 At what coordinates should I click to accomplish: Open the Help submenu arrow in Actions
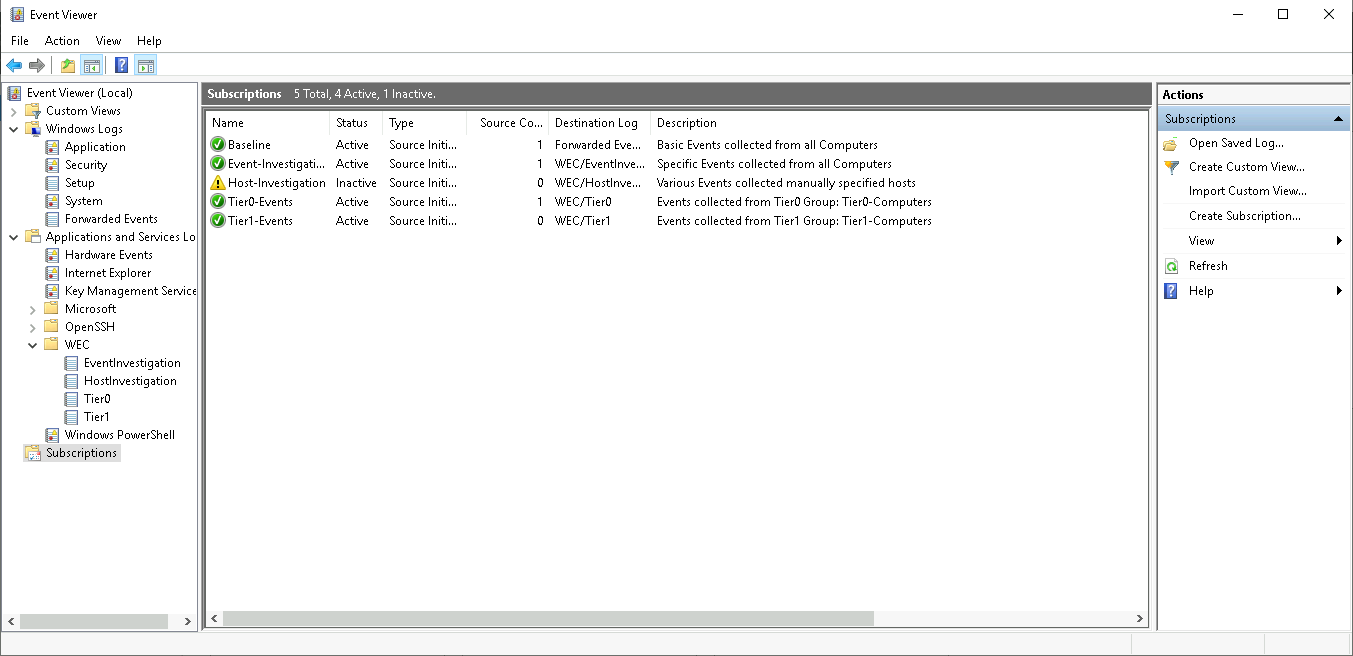(1339, 291)
